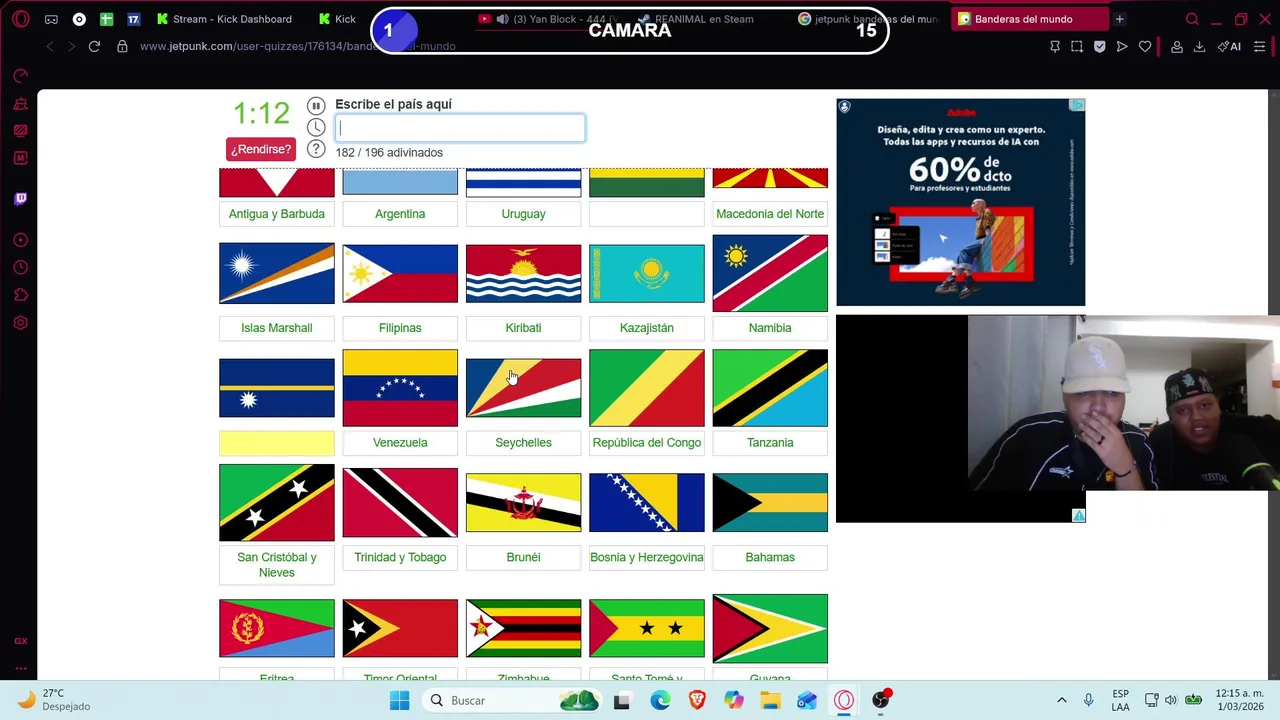The width and height of the screenshot is (1280, 720).
Task: Open the Windows Start menu
Action: (399, 700)
